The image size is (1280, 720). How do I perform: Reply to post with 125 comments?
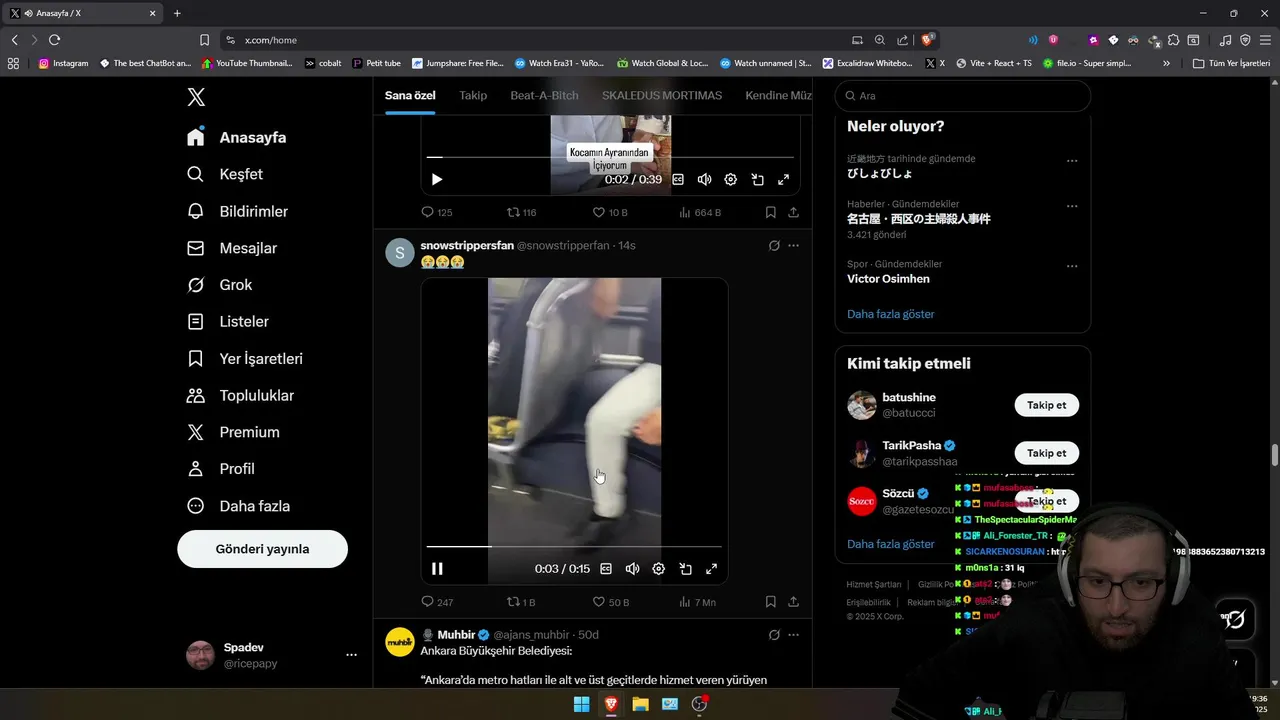point(437,212)
